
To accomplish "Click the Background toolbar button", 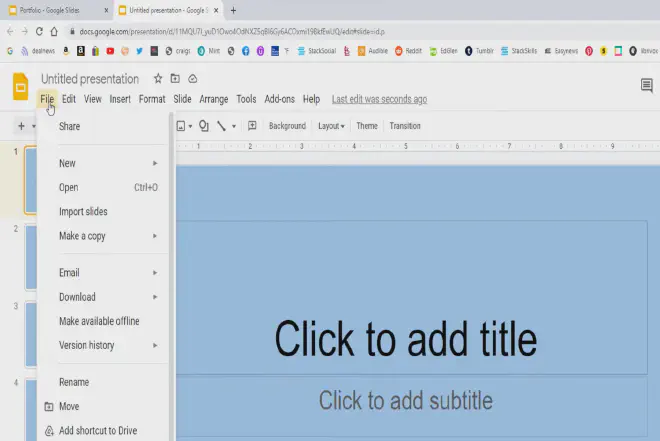I will click(x=287, y=126).
